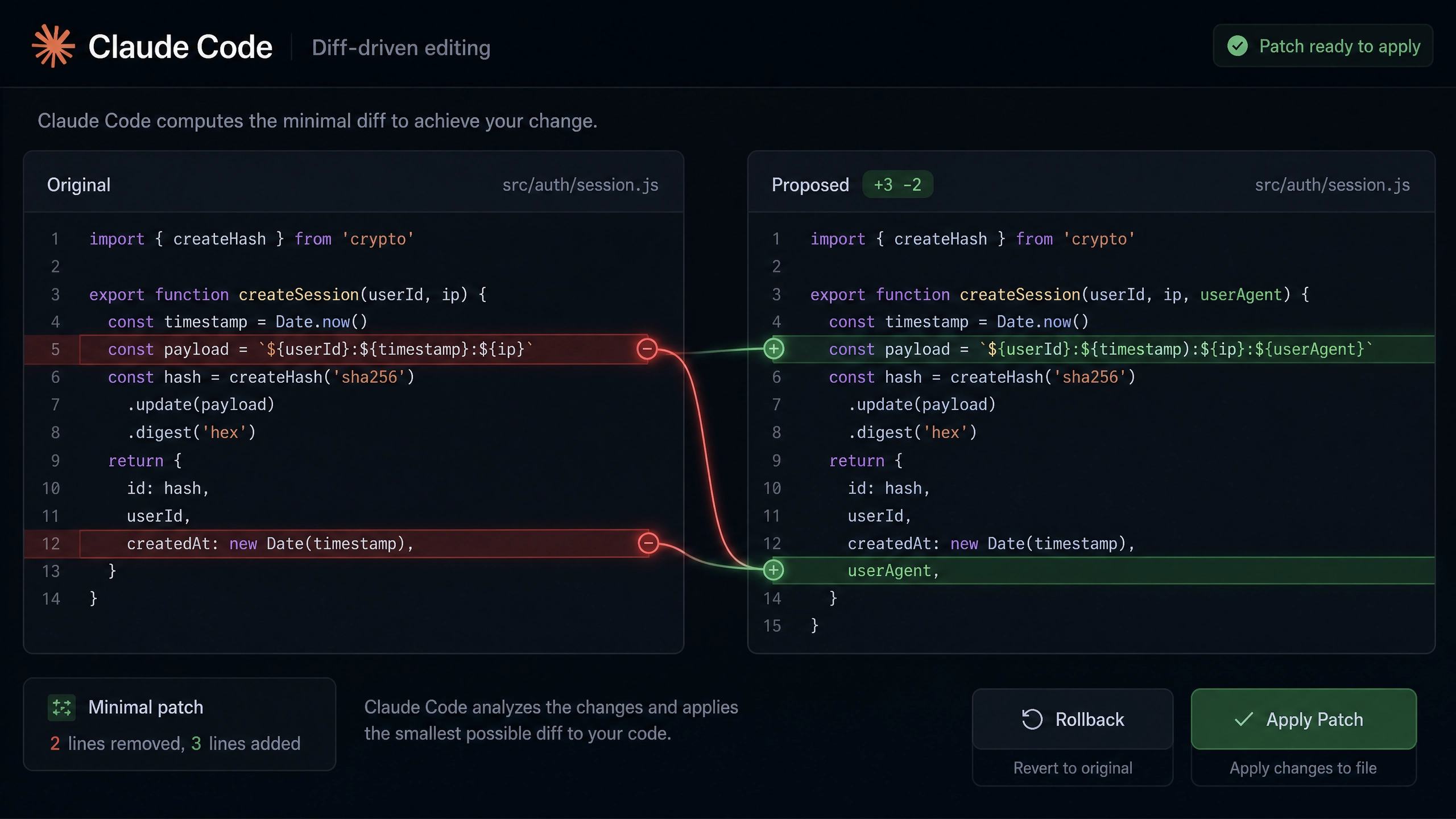Click the Minimal patch diff icon
This screenshot has width=1456, height=819.
[61, 708]
